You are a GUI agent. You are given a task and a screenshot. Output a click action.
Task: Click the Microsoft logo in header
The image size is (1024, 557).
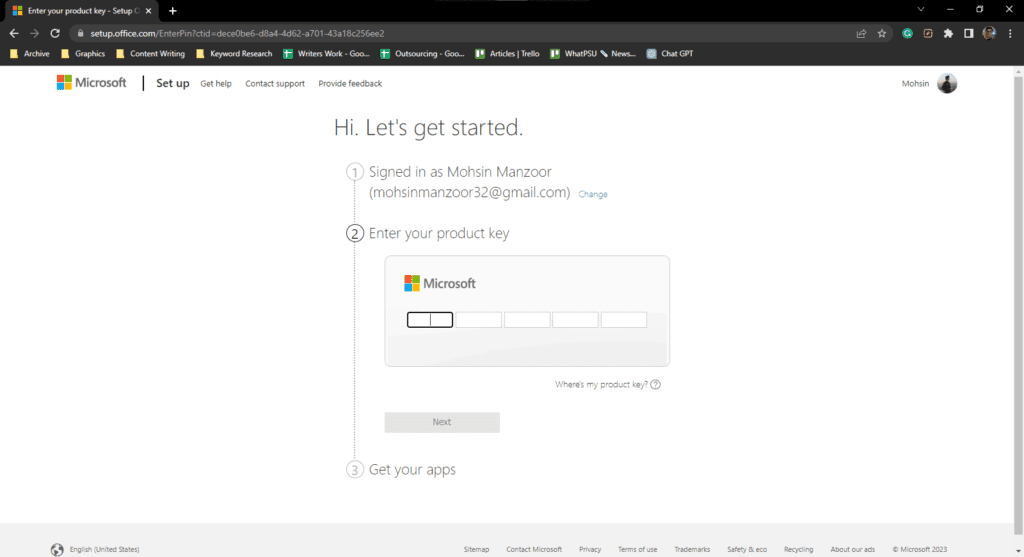[x=91, y=83]
